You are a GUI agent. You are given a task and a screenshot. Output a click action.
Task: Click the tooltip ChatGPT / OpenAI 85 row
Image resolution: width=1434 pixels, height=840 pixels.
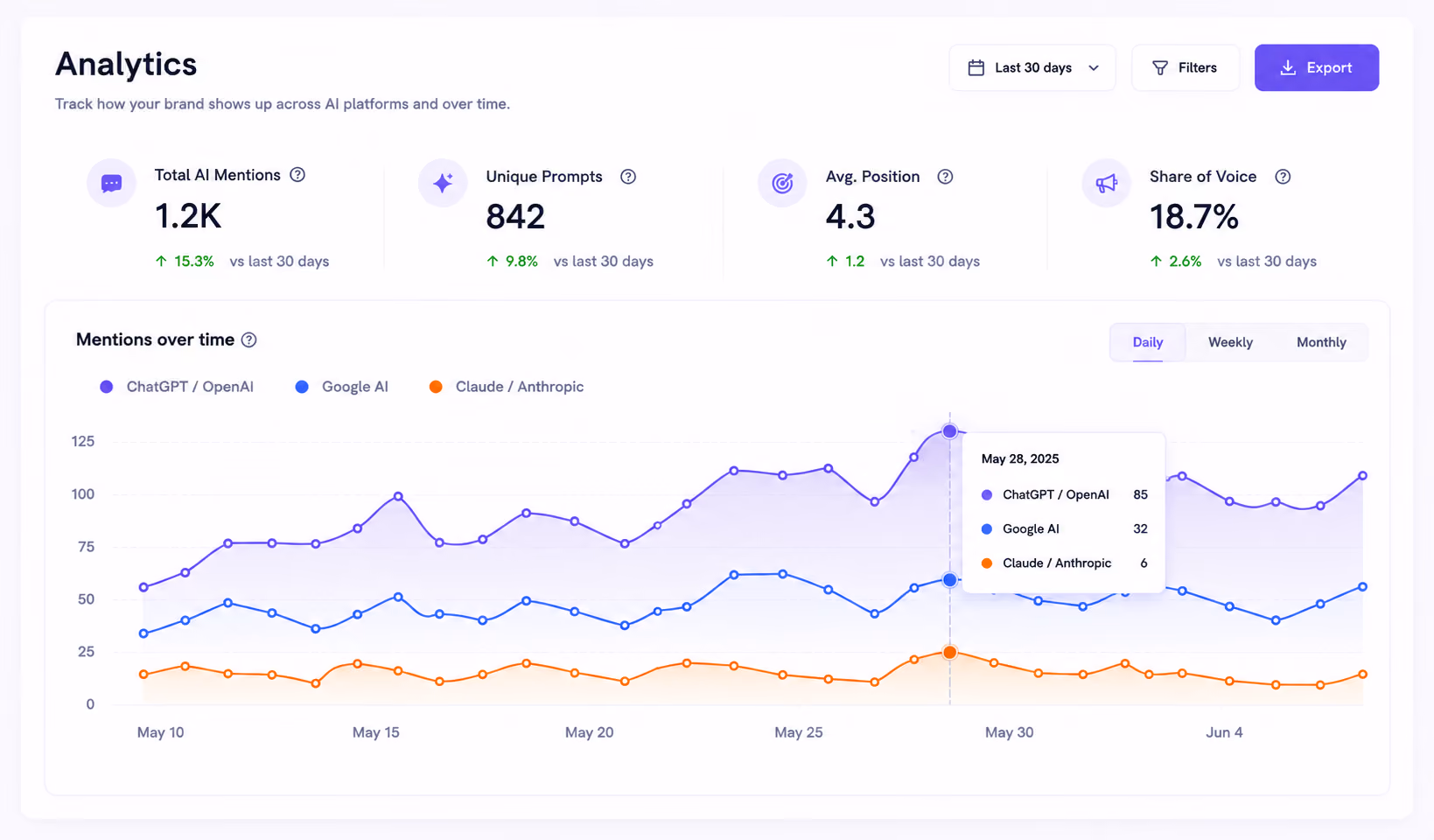pyautogui.click(x=1064, y=495)
